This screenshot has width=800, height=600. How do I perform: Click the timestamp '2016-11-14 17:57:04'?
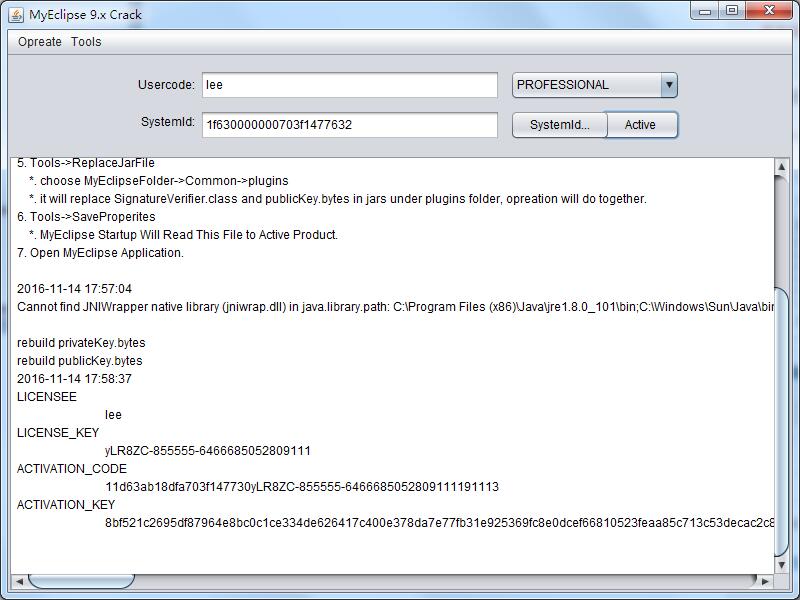[x=74, y=289]
